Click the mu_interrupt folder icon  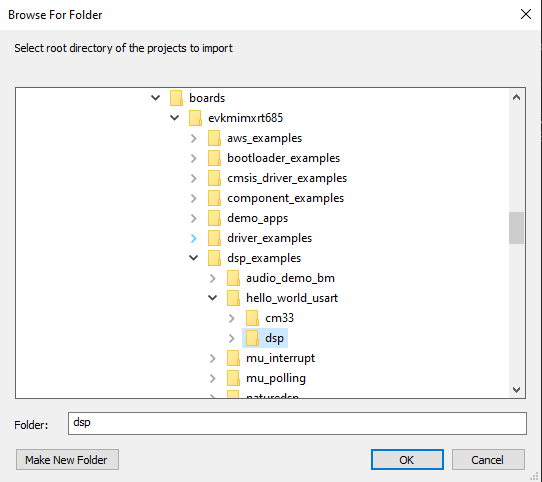233,358
